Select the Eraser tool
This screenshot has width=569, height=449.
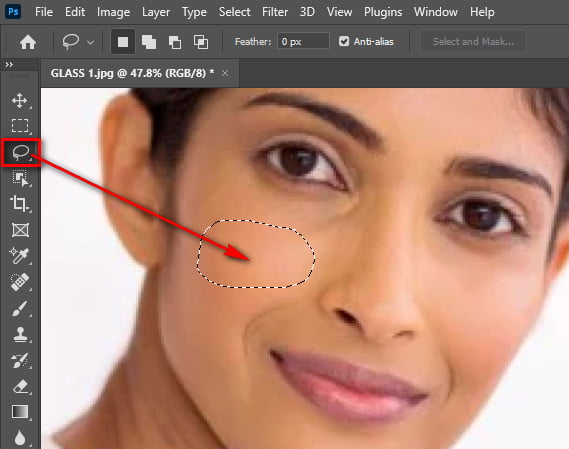[20, 387]
